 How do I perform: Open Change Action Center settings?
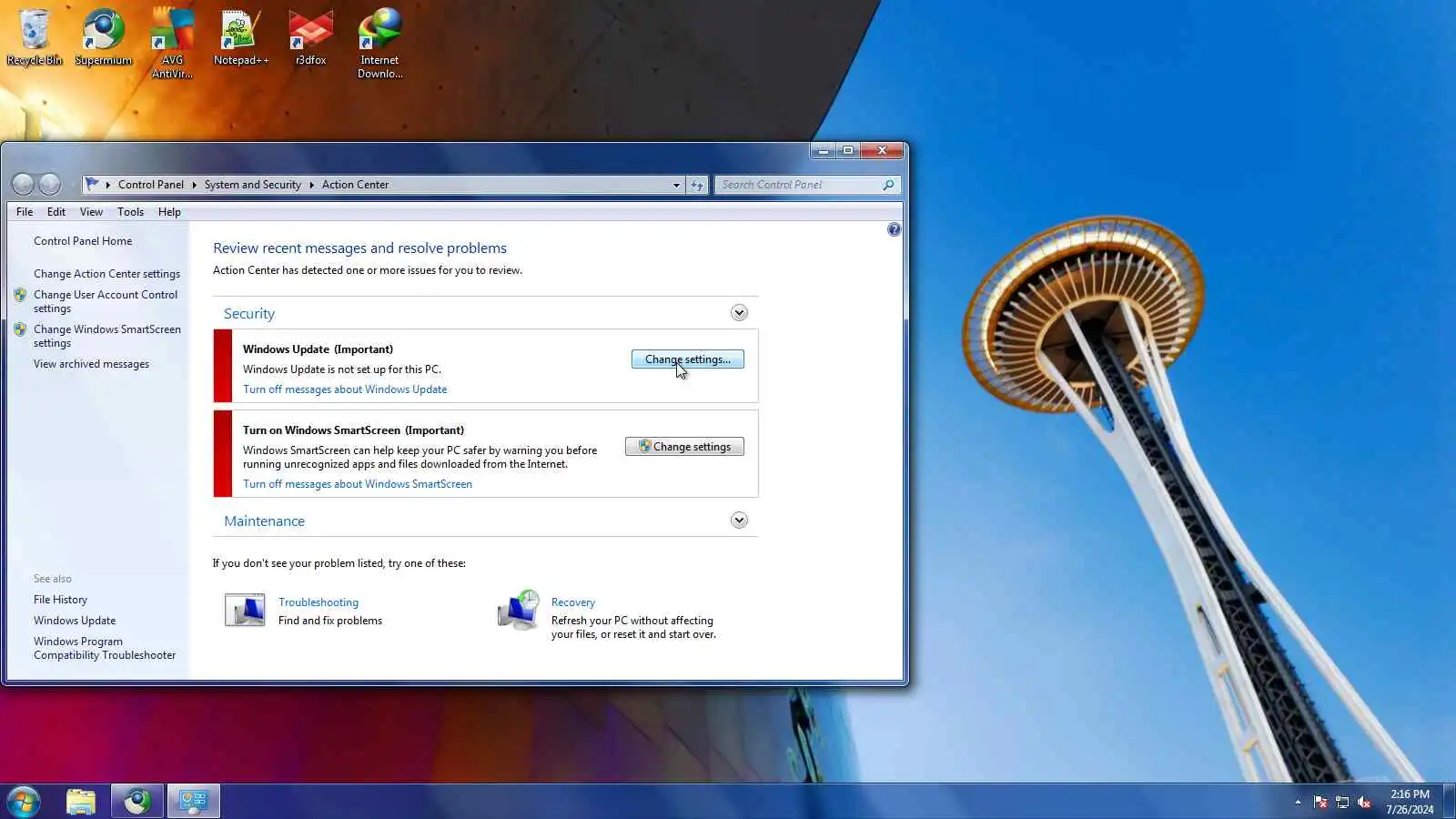106,274
